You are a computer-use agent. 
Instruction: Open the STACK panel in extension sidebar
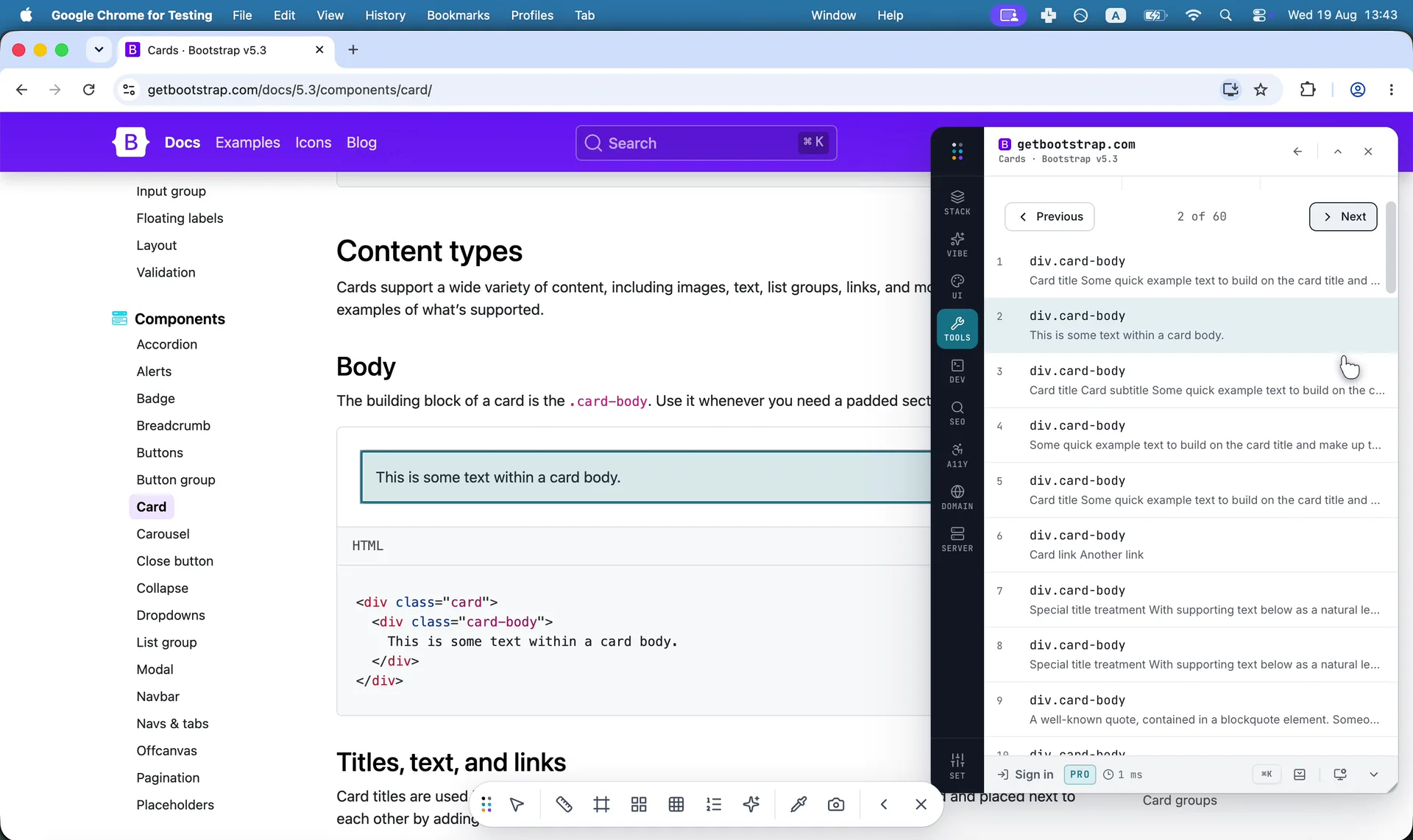pos(957,202)
